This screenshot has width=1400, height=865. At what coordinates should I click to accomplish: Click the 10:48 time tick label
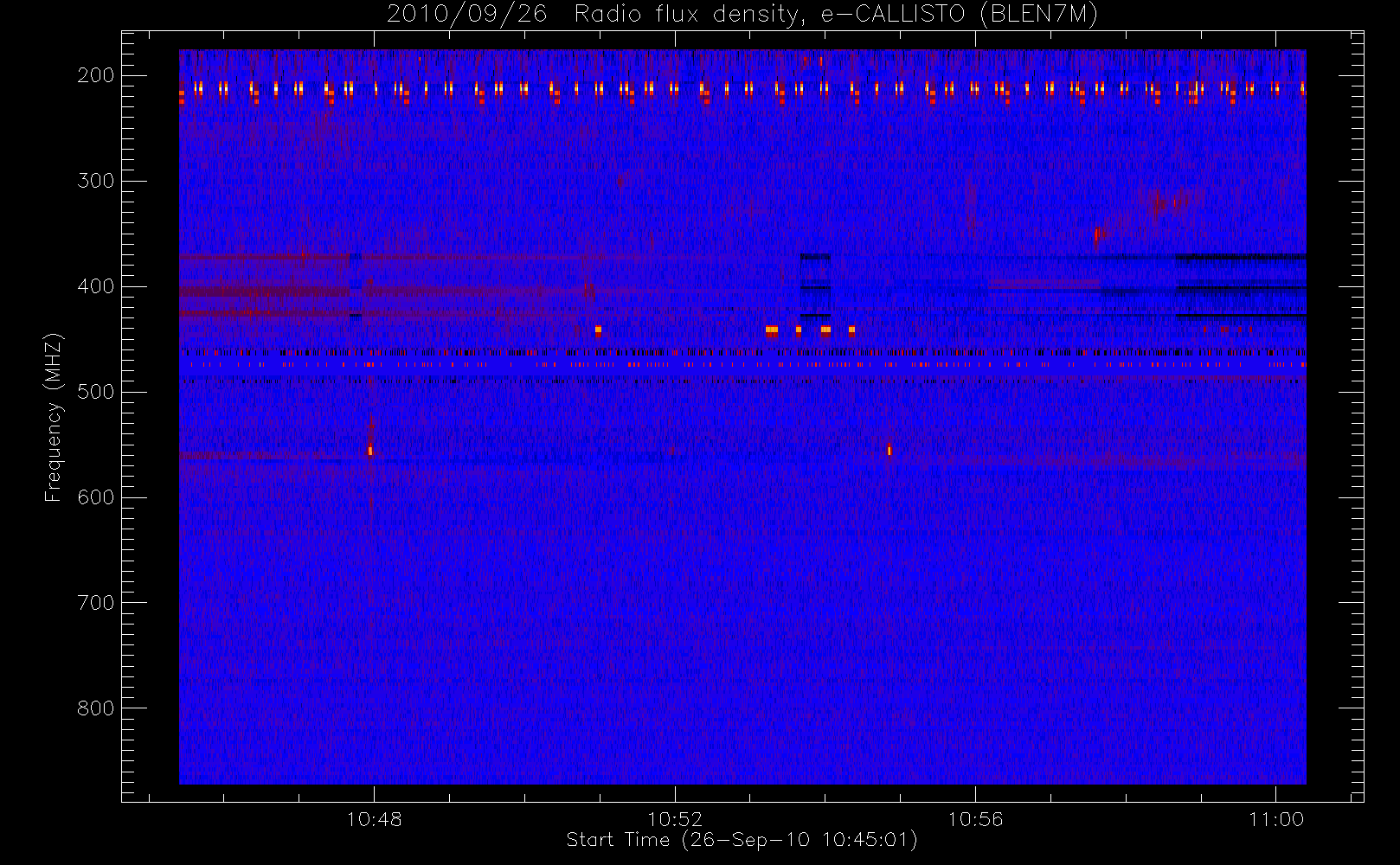coord(374,819)
